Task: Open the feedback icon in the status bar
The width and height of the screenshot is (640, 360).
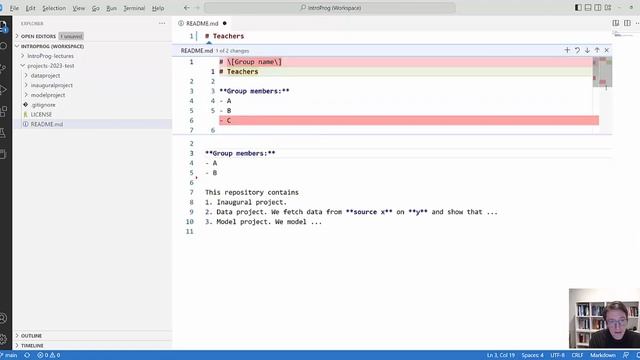Action: point(626,355)
